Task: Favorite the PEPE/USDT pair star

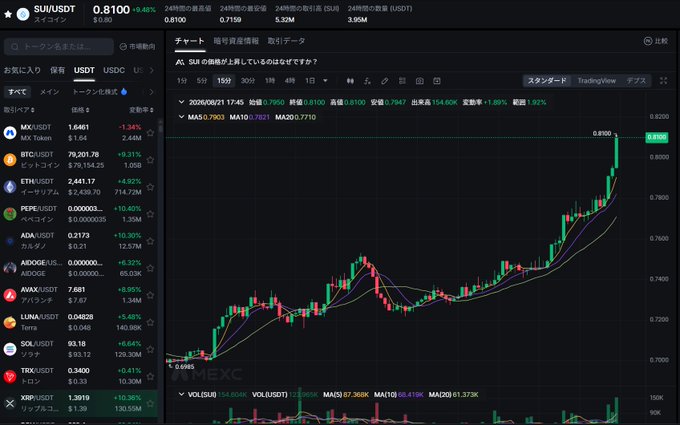Action: (150, 214)
